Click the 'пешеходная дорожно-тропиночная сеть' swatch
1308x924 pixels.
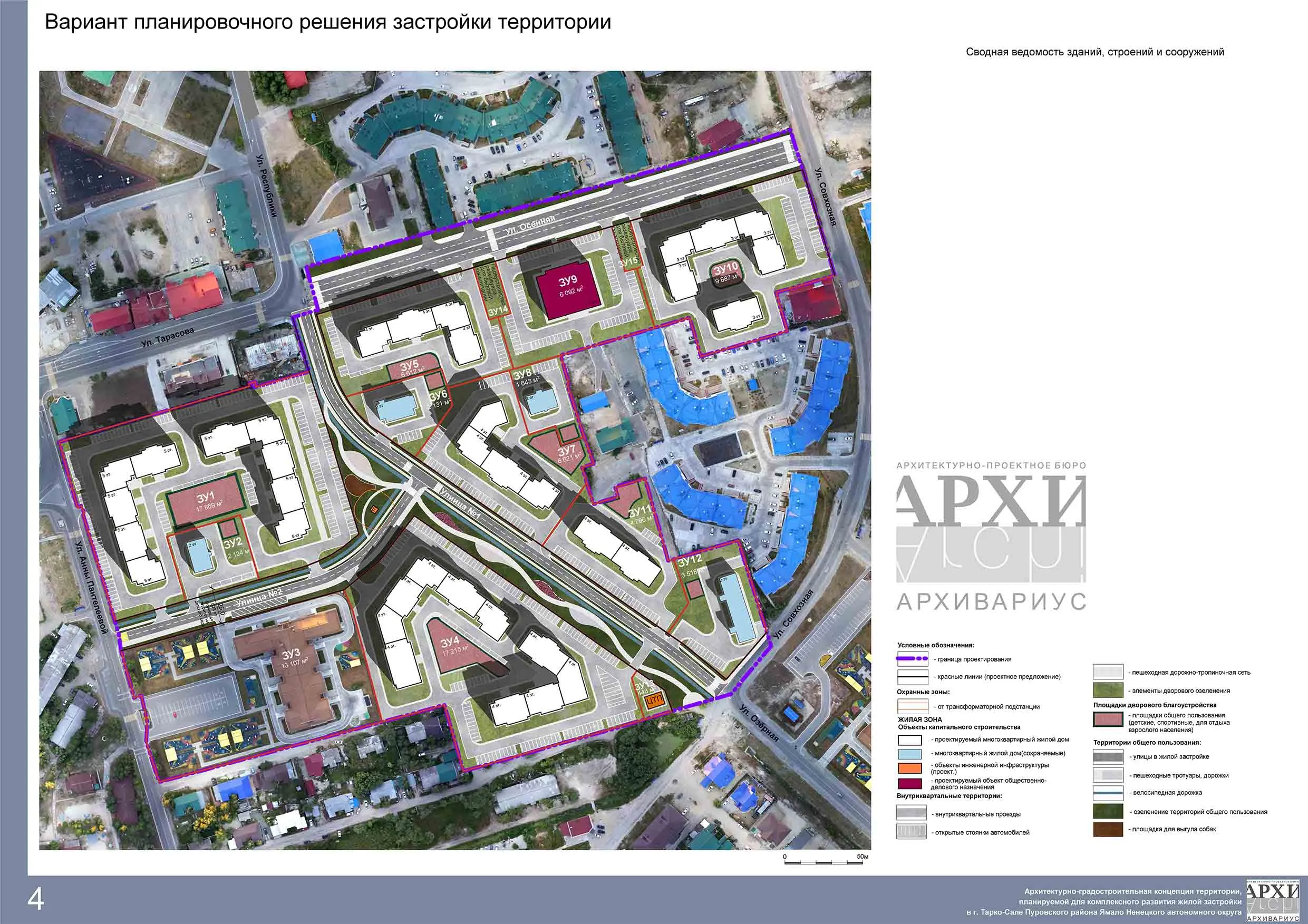(1109, 672)
